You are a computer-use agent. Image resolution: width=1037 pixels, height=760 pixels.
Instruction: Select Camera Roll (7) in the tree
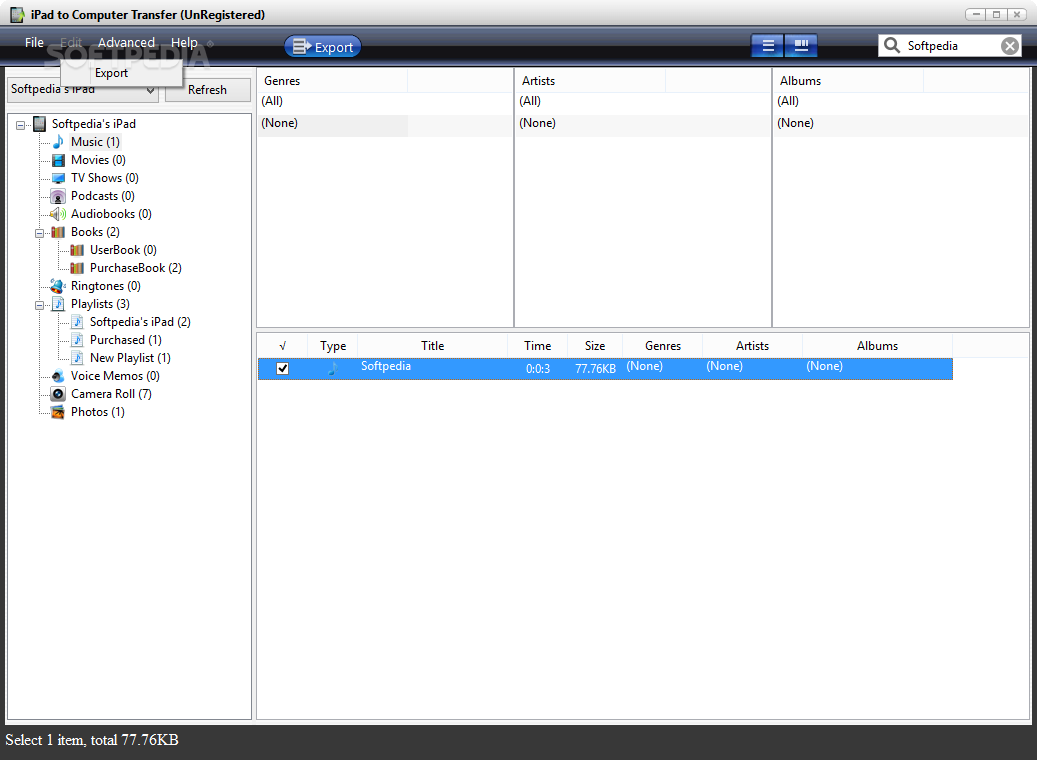click(x=111, y=394)
